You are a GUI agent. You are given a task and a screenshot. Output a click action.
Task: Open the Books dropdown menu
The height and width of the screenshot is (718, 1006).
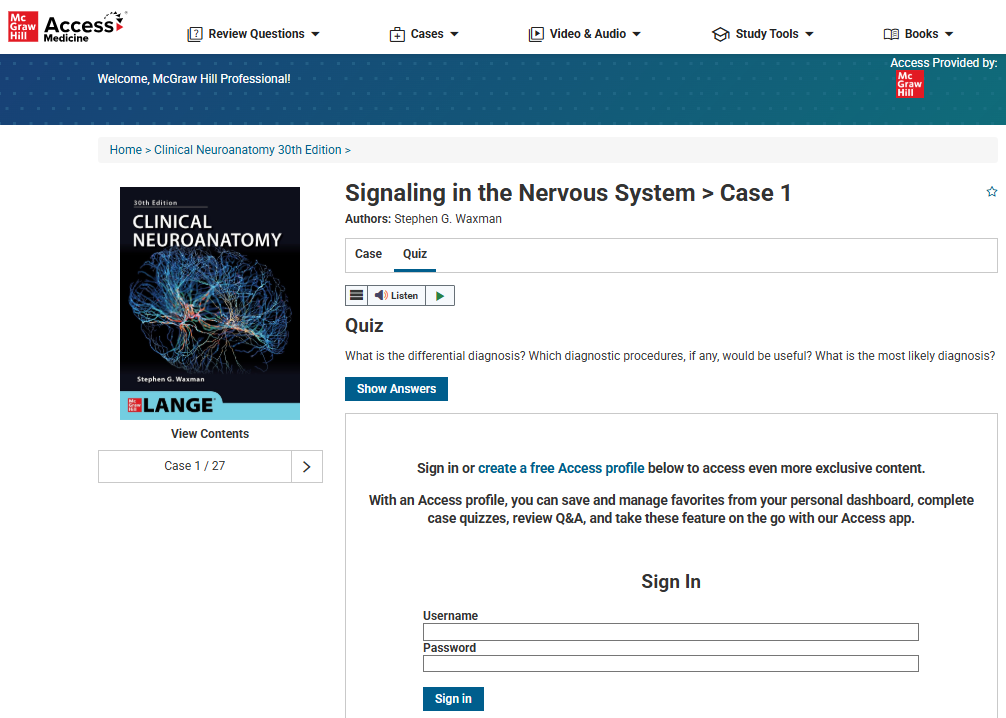tap(919, 34)
